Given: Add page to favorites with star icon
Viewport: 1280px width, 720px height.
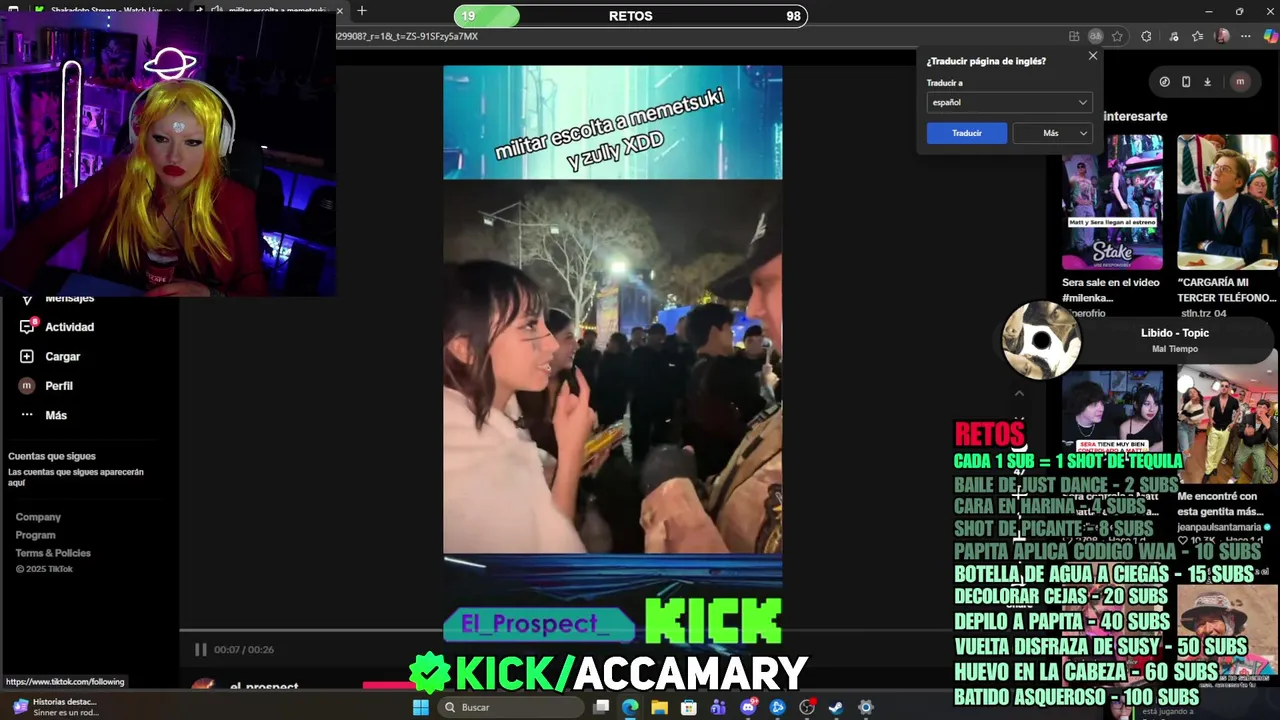Looking at the screenshot, I should click(x=1117, y=36).
